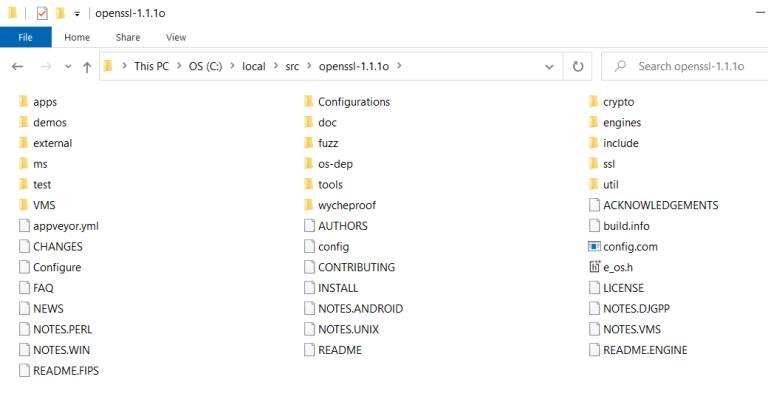Open the demos folder icon

(x=24, y=122)
